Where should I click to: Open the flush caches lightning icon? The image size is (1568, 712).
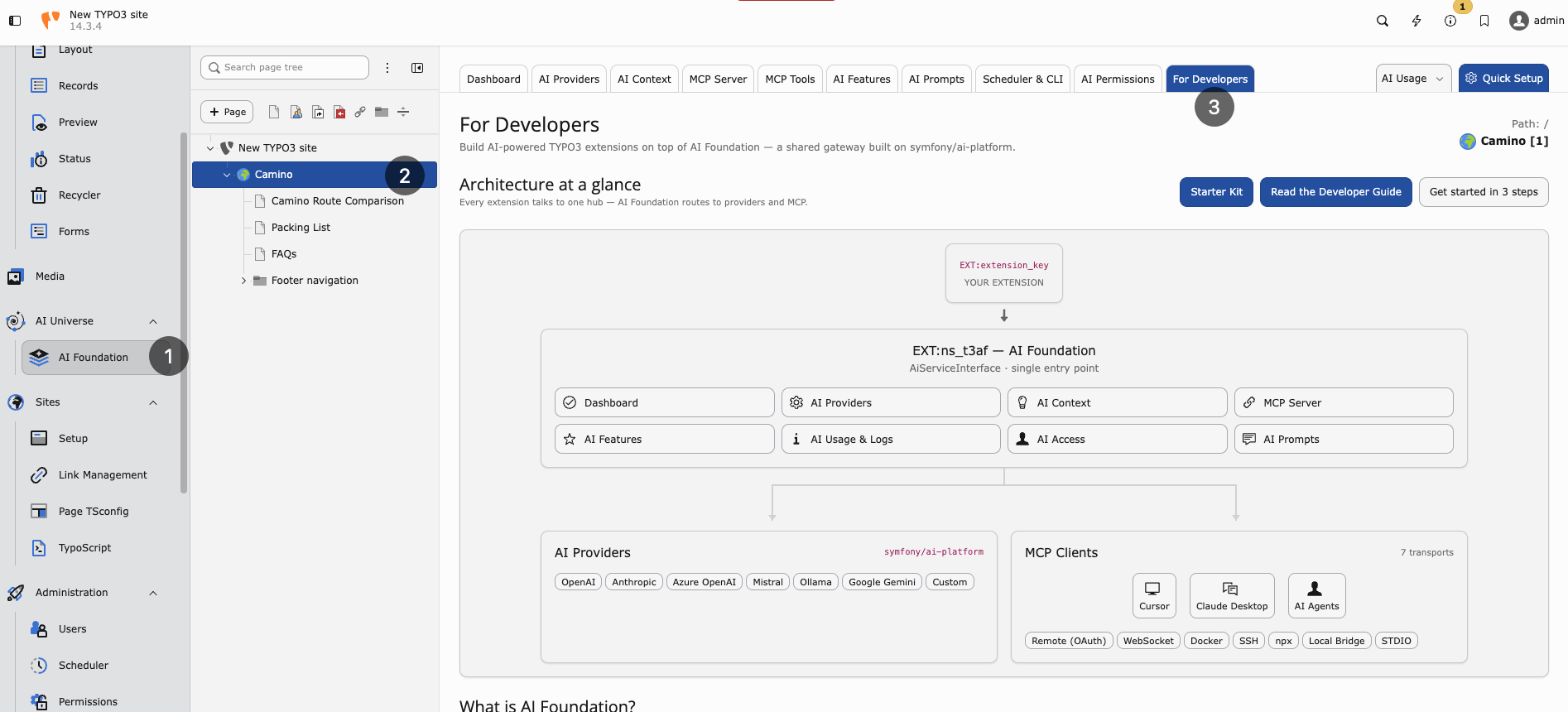(x=1416, y=21)
